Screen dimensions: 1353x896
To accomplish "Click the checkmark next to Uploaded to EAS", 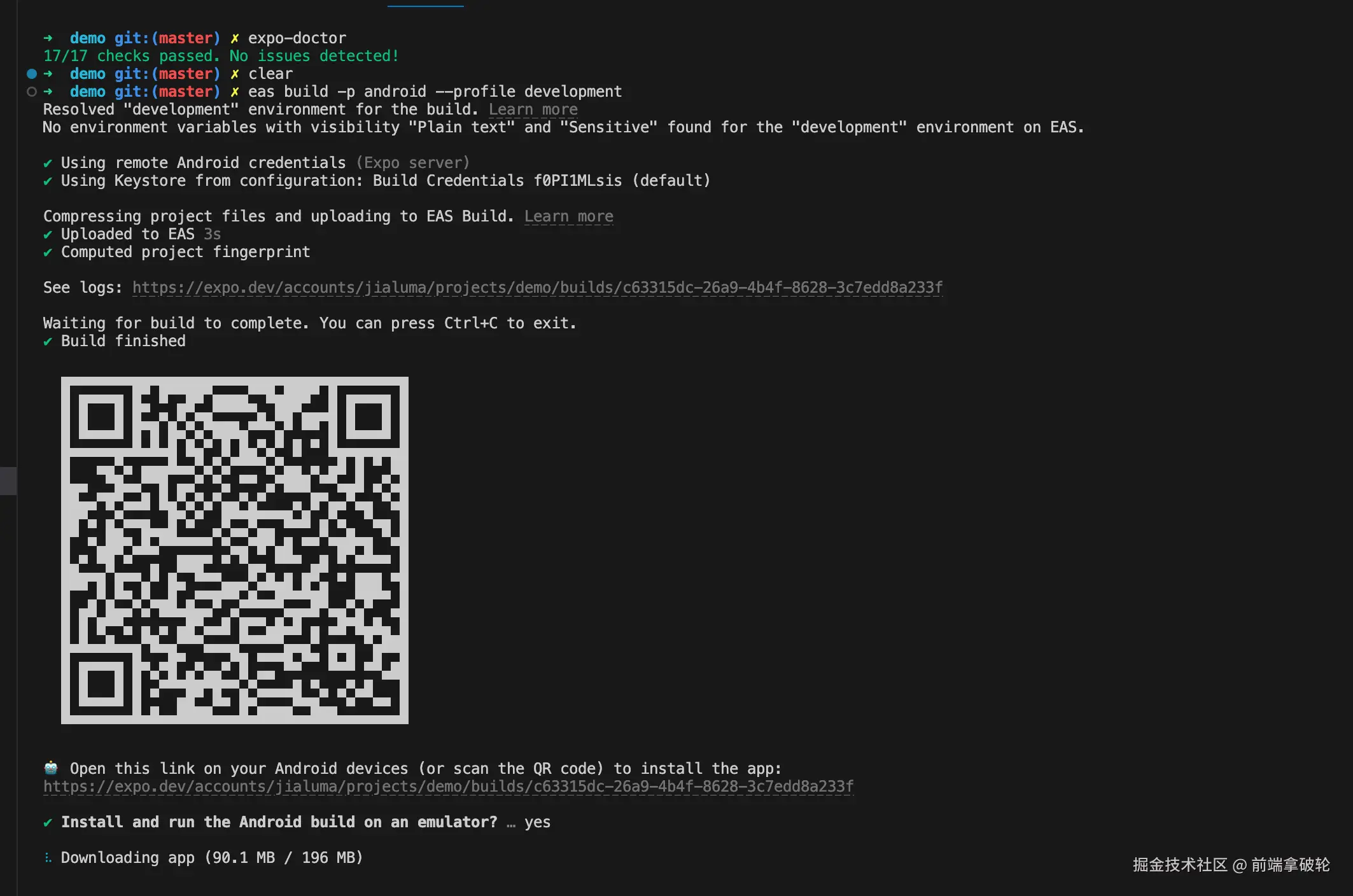I will point(48,235).
